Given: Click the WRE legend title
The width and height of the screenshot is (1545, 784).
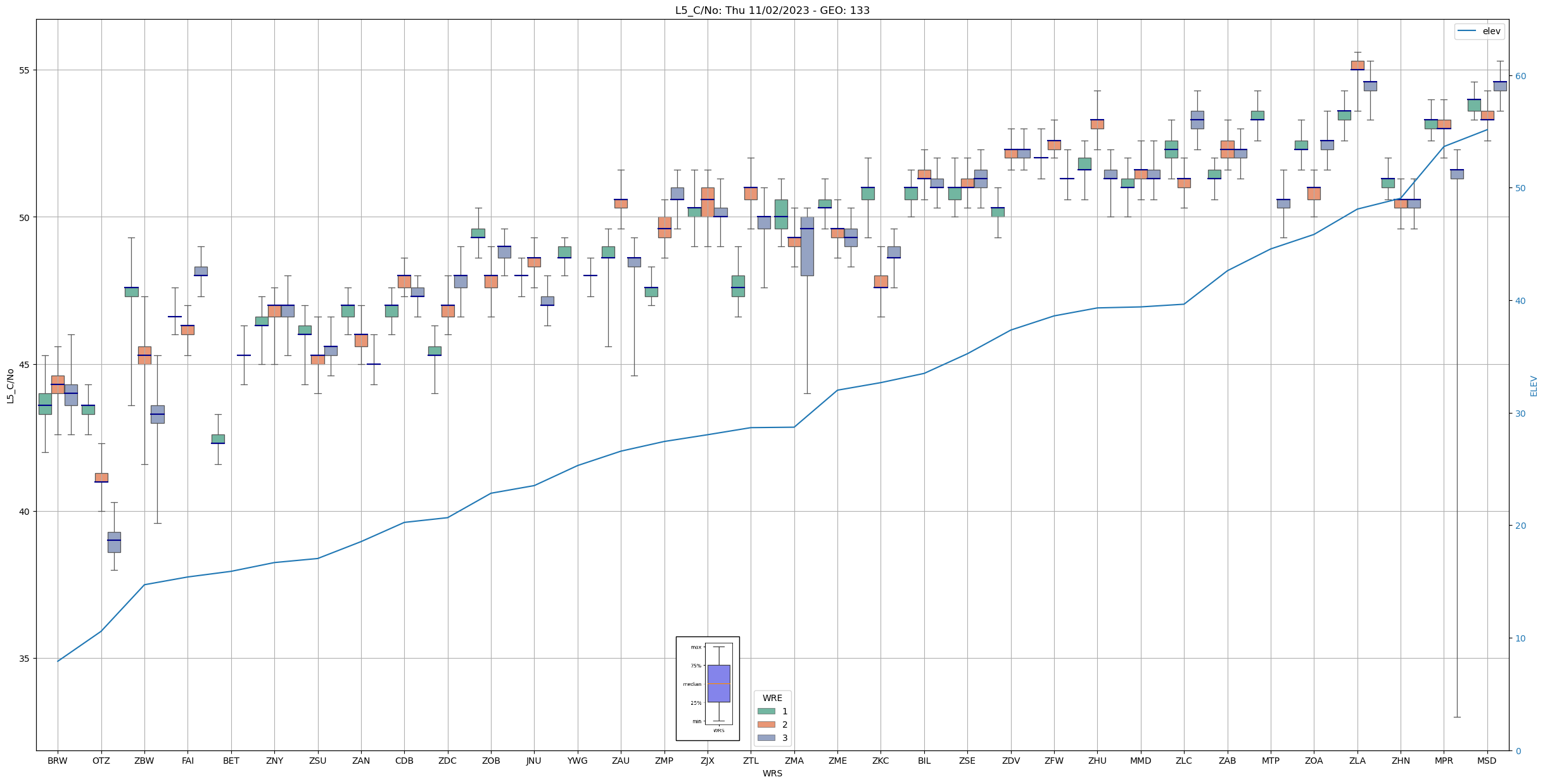Looking at the screenshot, I should pyautogui.click(x=772, y=698).
